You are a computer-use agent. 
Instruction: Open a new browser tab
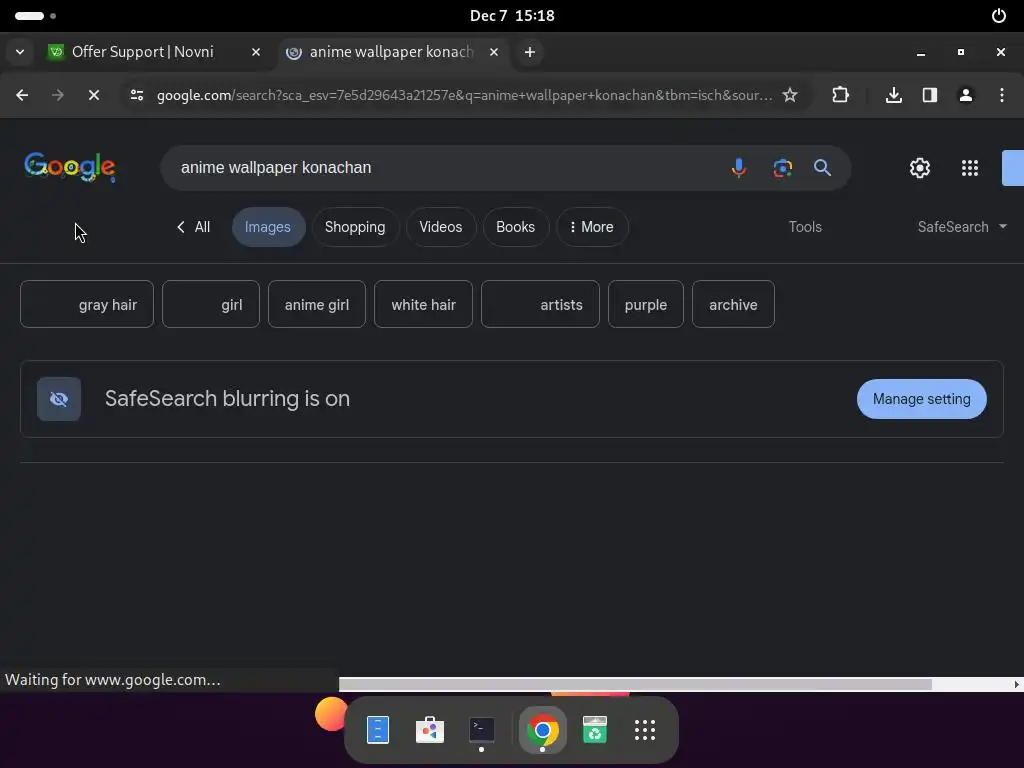(x=530, y=52)
